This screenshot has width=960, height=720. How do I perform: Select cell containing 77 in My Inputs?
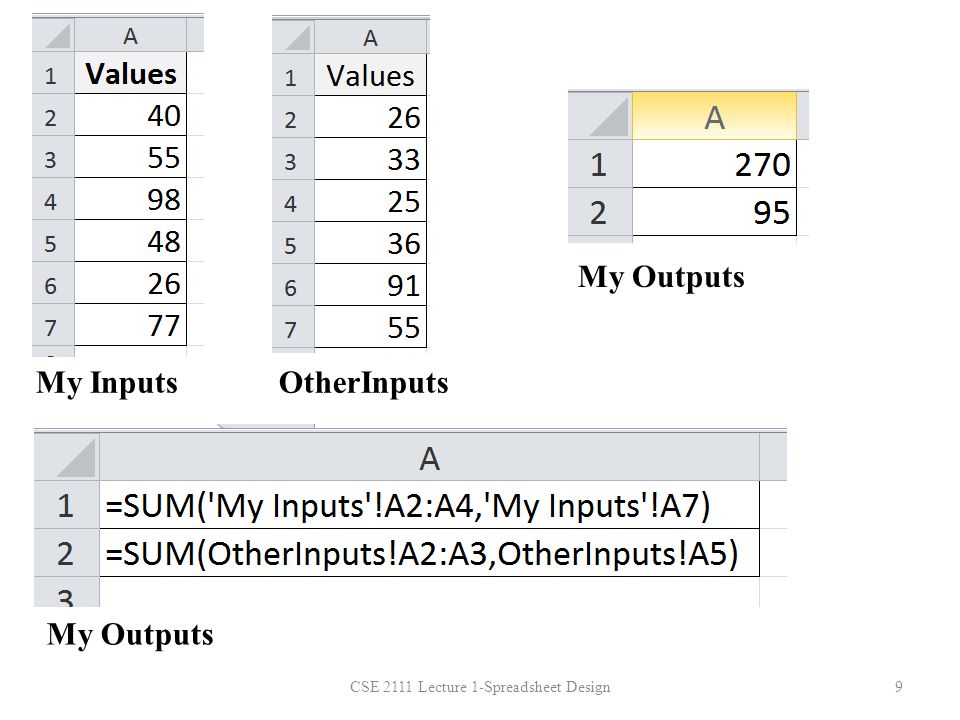130,325
